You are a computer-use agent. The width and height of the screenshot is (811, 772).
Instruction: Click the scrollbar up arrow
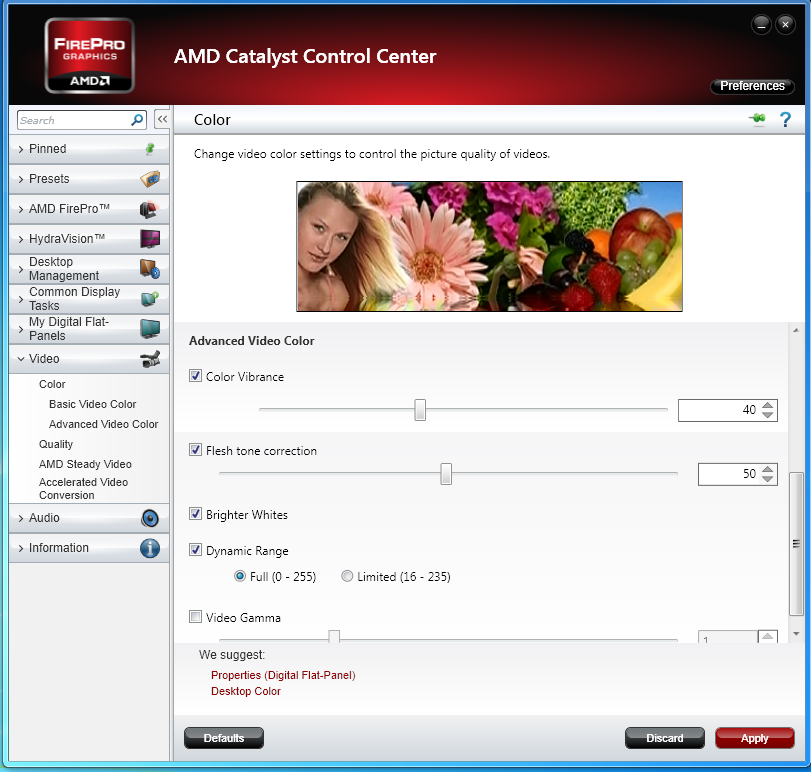pos(796,330)
